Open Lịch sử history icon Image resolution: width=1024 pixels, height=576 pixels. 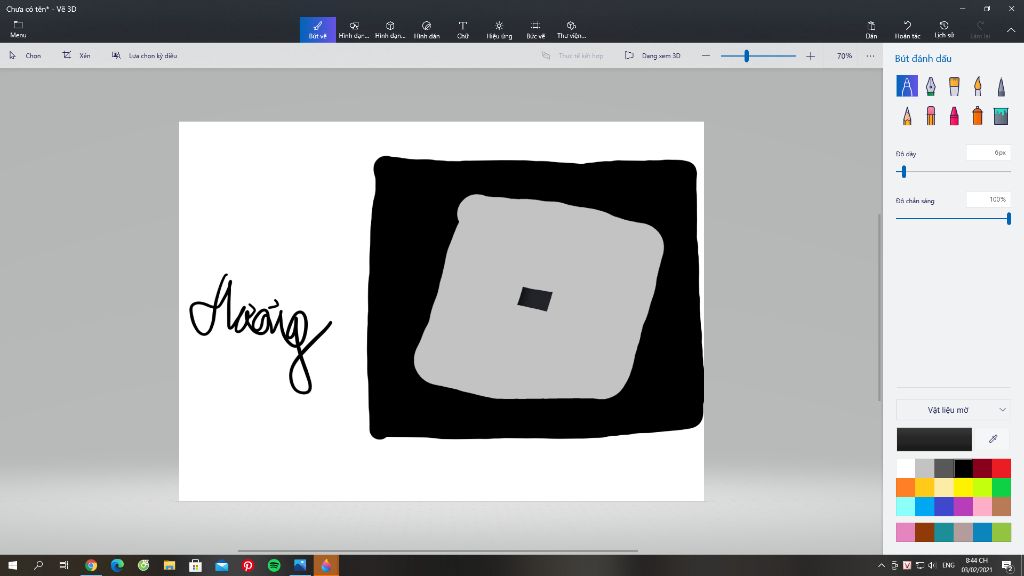click(x=944, y=25)
